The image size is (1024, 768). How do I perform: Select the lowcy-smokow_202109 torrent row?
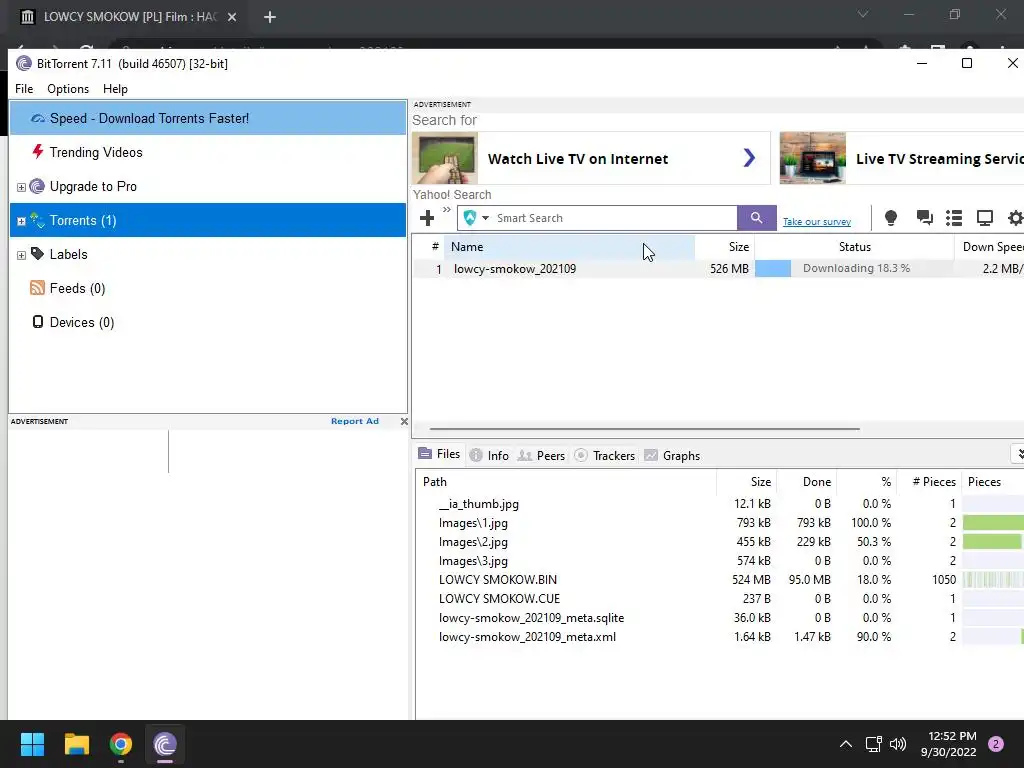coord(718,268)
